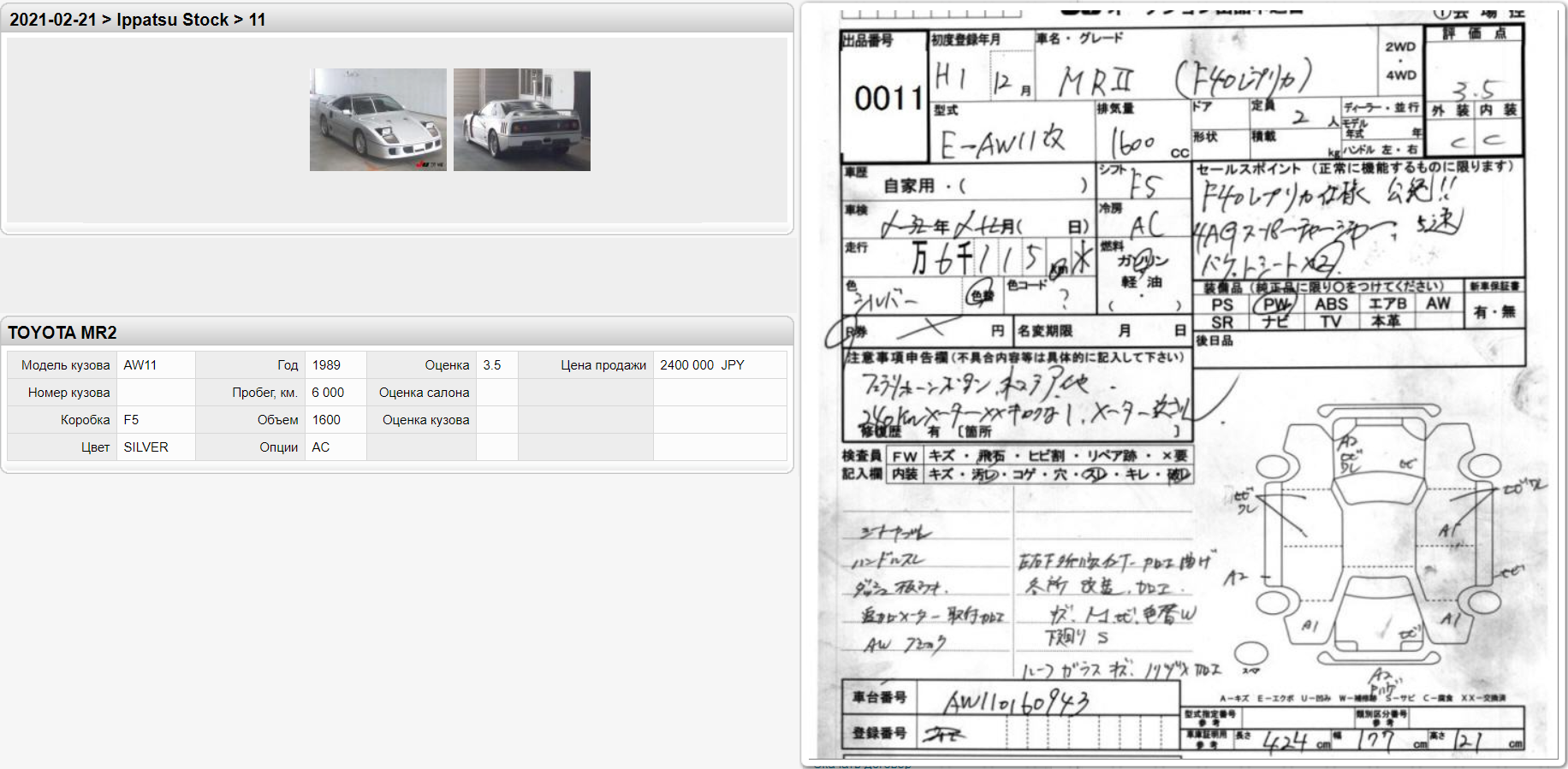The height and width of the screenshot is (769, 1568).
Task: Select the grade value '3.5'
Action: [x=492, y=365]
